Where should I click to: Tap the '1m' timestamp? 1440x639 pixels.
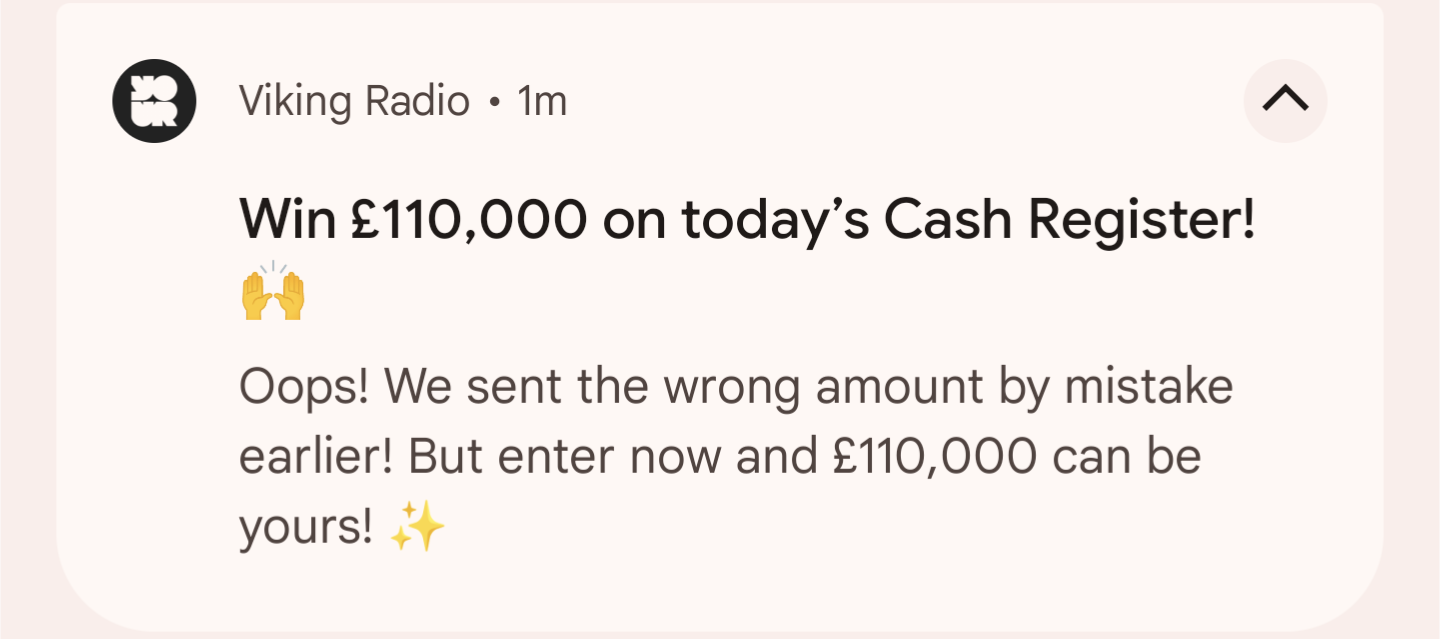(542, 101)
